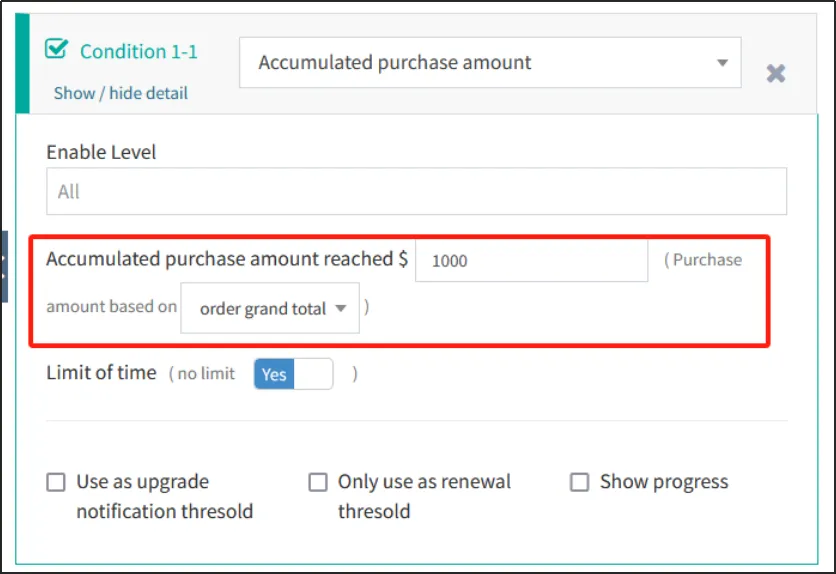The width and height of the screenshot is (836, 574).
Task: Click the white off-side of the Yes switch
Action: pyautogui.click(x=312, y=374)
